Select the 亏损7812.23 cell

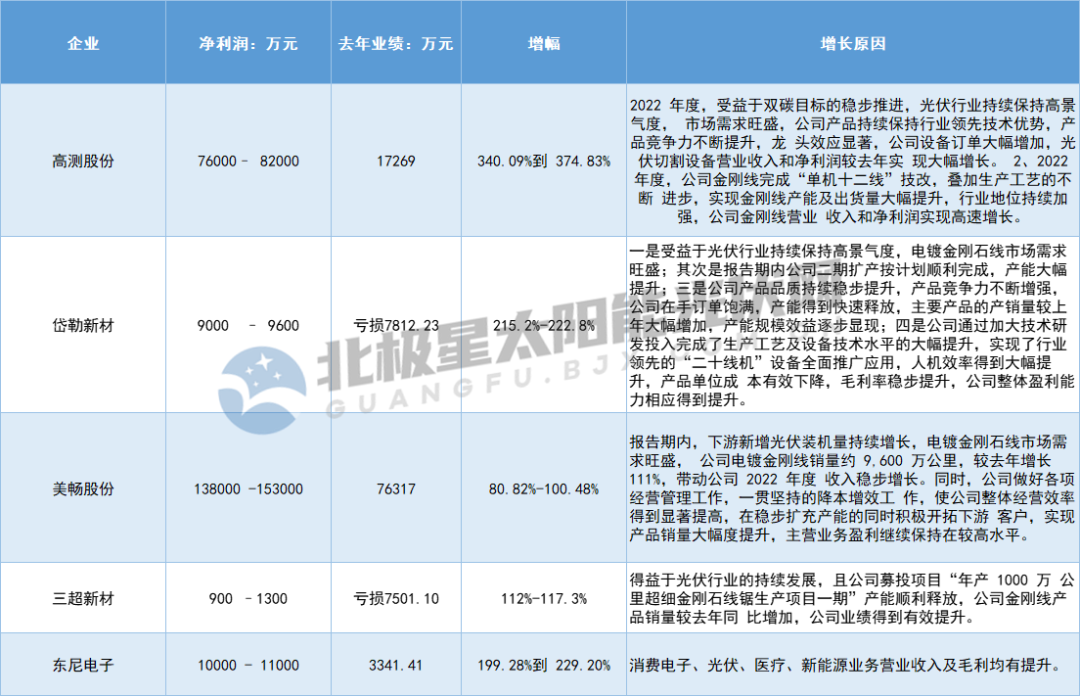[396, 325]
